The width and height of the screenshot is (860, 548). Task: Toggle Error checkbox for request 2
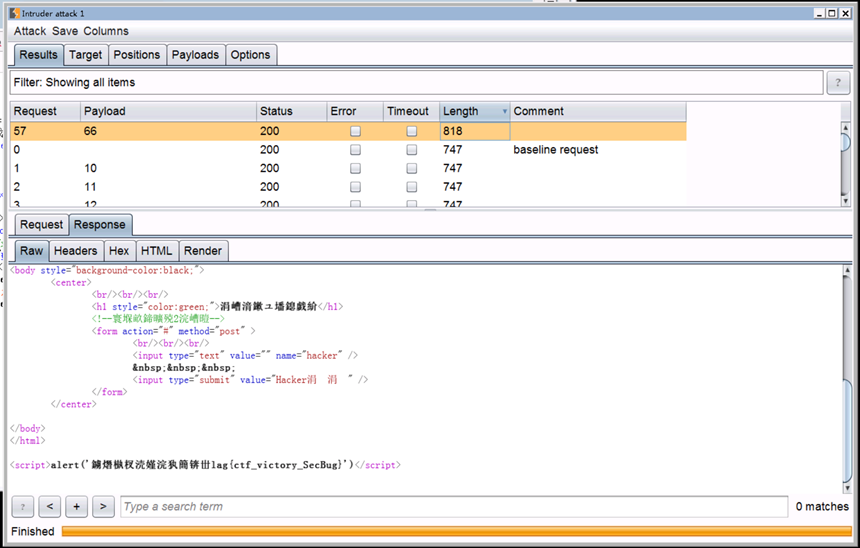355,187
